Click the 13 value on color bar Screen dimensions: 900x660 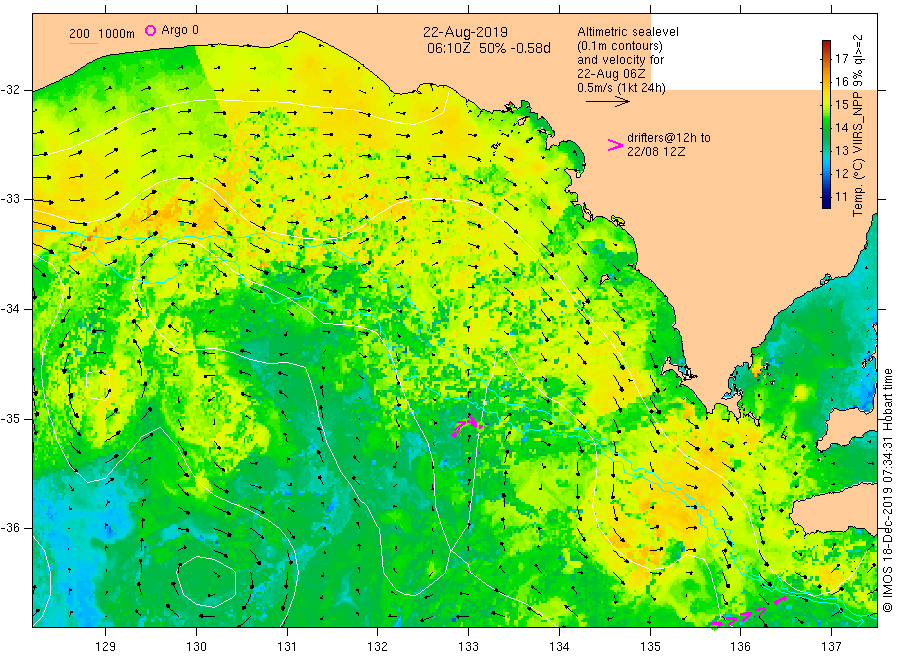click(841, 150)
